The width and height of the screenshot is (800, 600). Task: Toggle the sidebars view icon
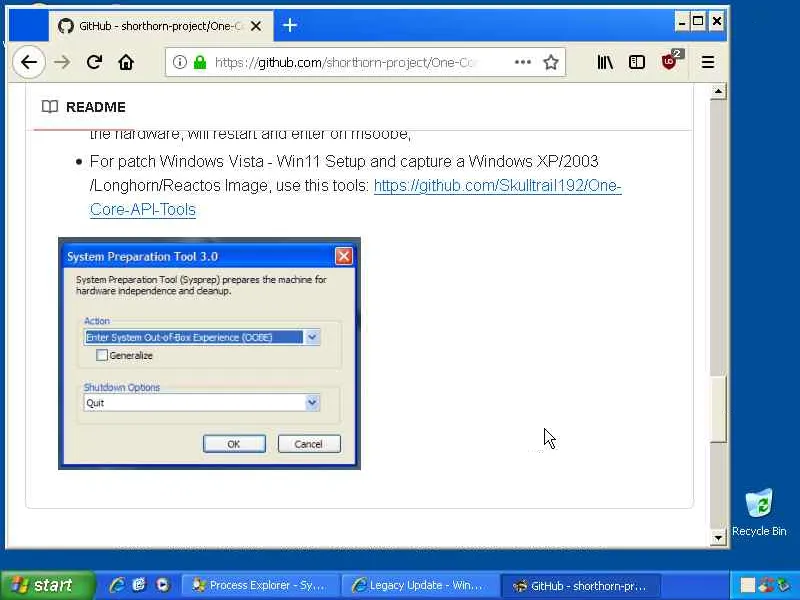click(x=637, y=62)
